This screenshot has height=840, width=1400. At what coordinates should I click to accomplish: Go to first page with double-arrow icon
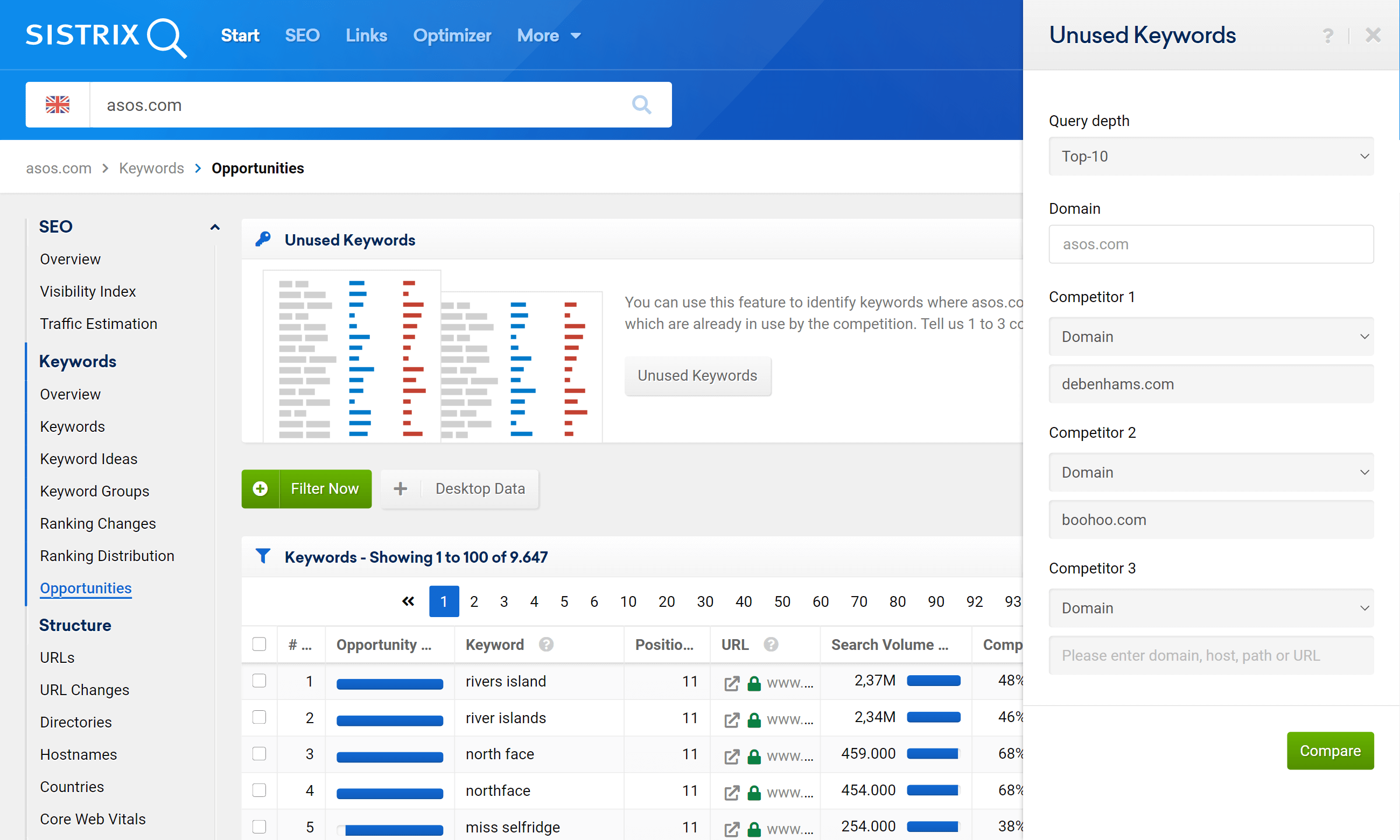click(x=408, y=601)
